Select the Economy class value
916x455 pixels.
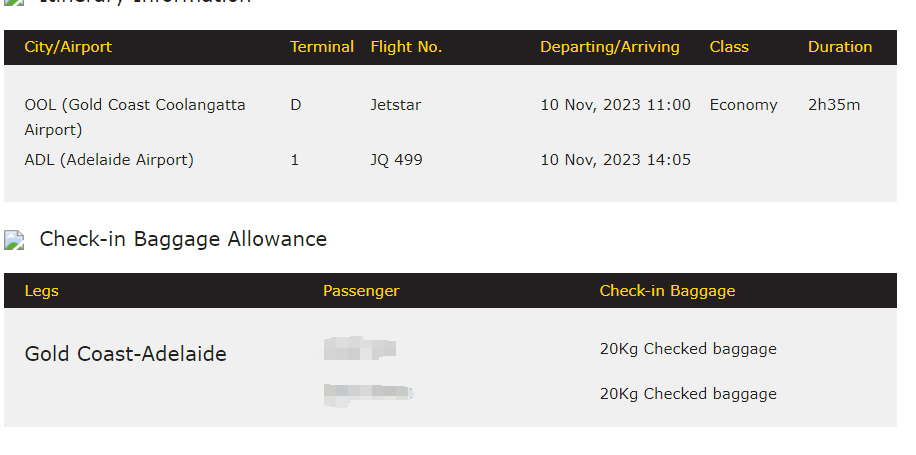(x=743, y=105)
